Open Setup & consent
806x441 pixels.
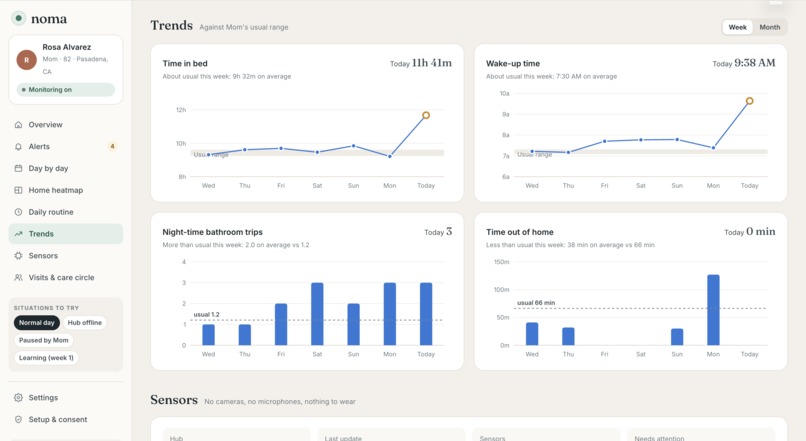click(66, 419)
